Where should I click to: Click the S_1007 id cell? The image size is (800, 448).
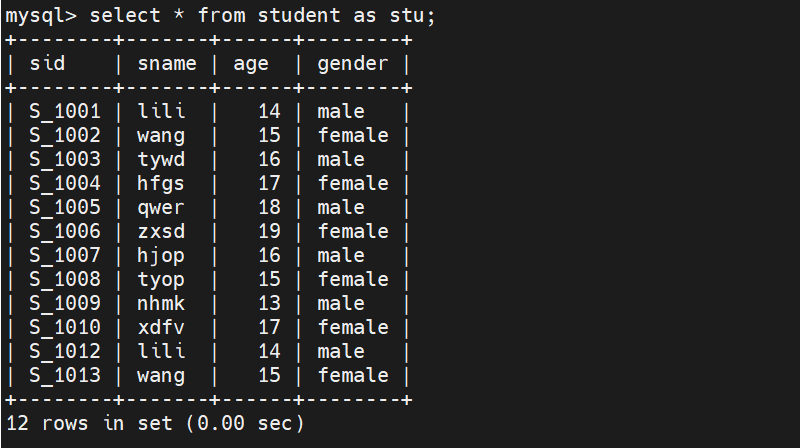(65, 256)
